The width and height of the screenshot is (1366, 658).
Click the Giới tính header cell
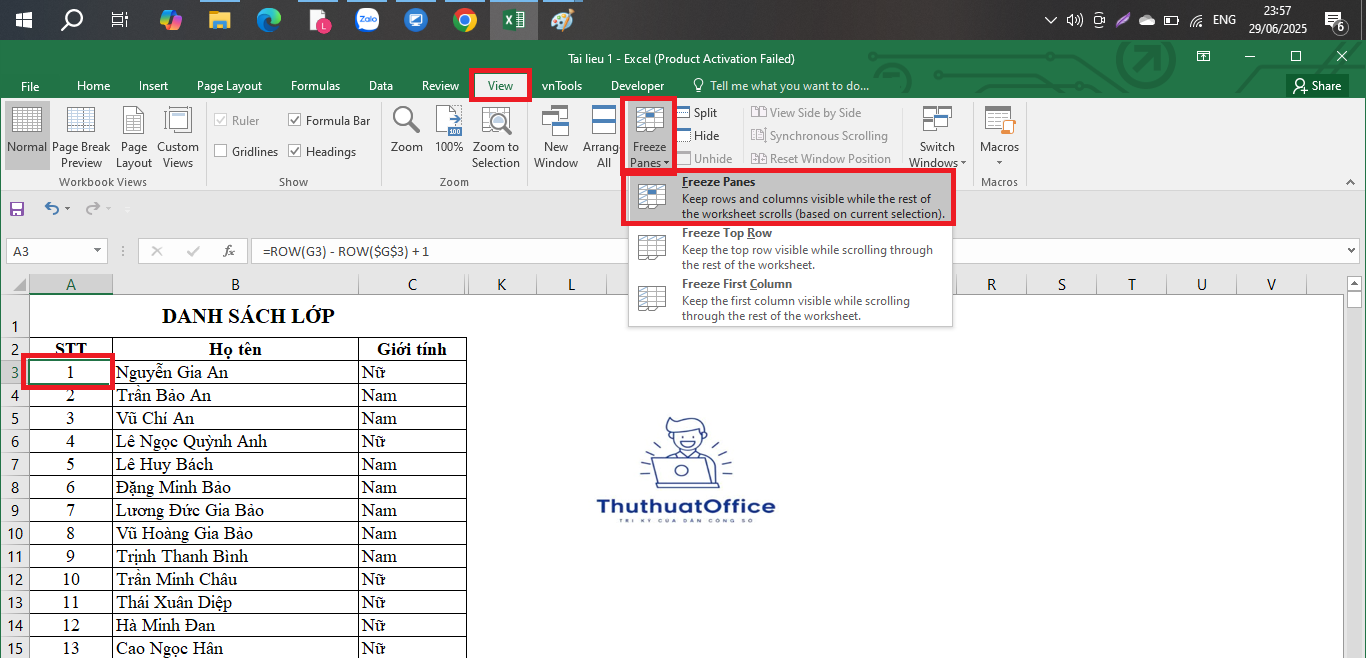[x=412, y=349]
